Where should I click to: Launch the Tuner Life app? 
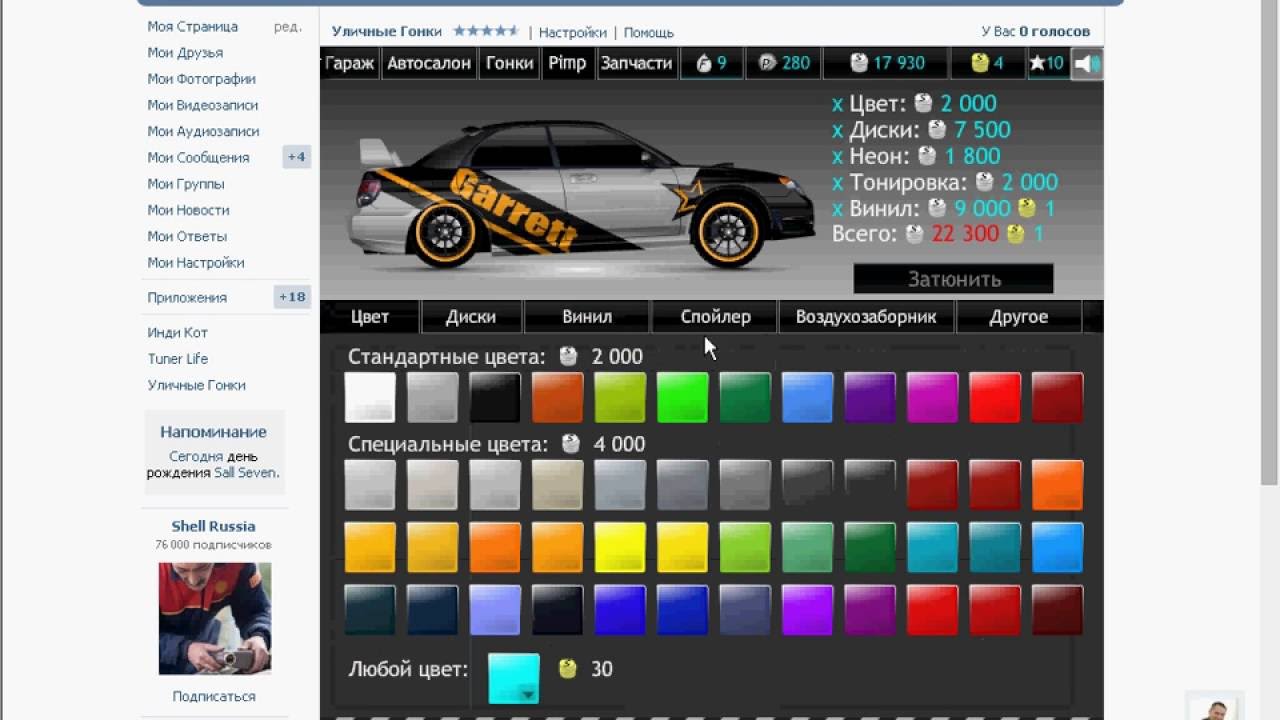pos(178,359)
